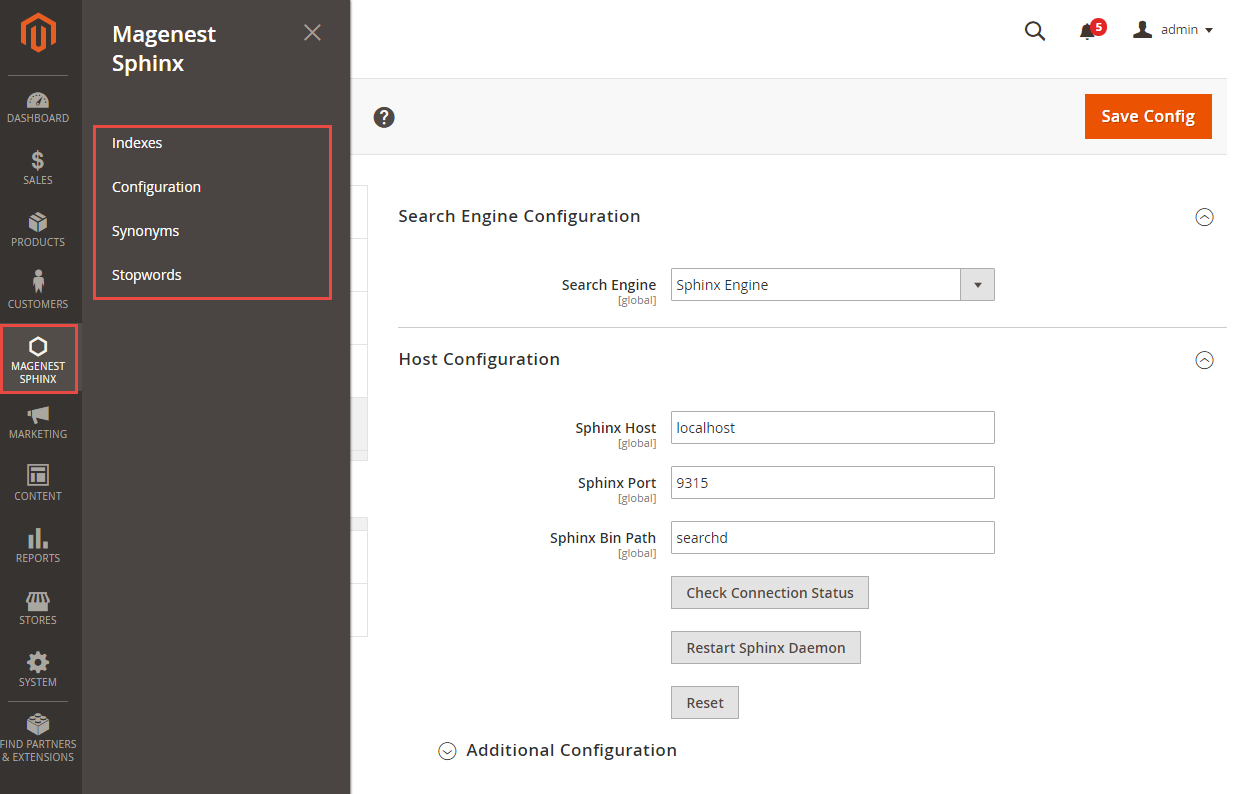Image resolution: width=1253 pixels, height=794 pixels.
Task: View notifications via the bell icon
Action: coord(1089,31)
